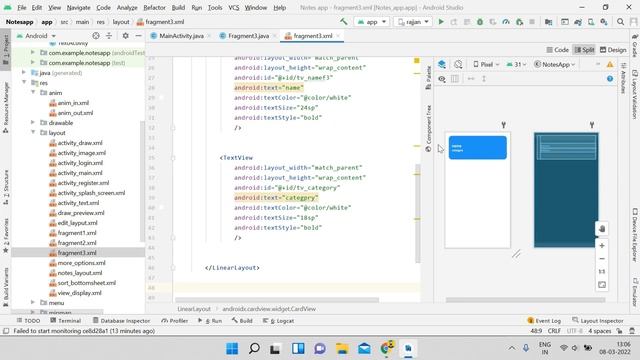Screen dimensions: 640x360
Task: Open the Event Log
Action: click(x=544, y=321)
